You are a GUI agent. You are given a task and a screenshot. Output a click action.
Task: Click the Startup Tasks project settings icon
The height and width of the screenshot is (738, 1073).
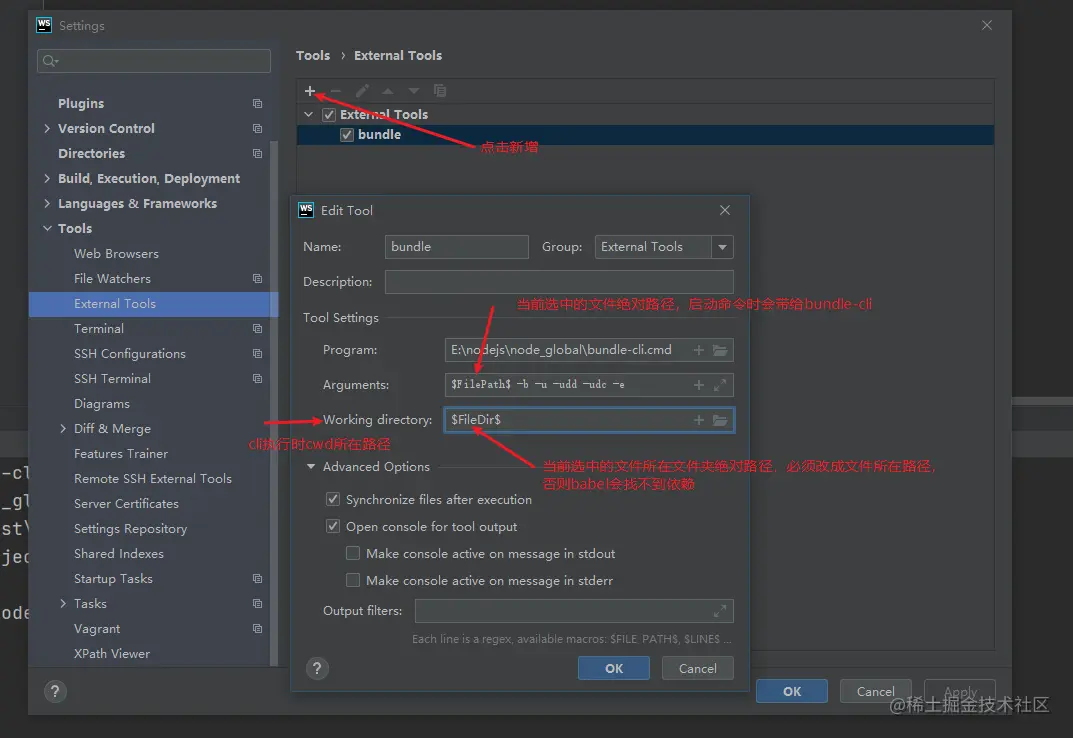pos(257,578)
